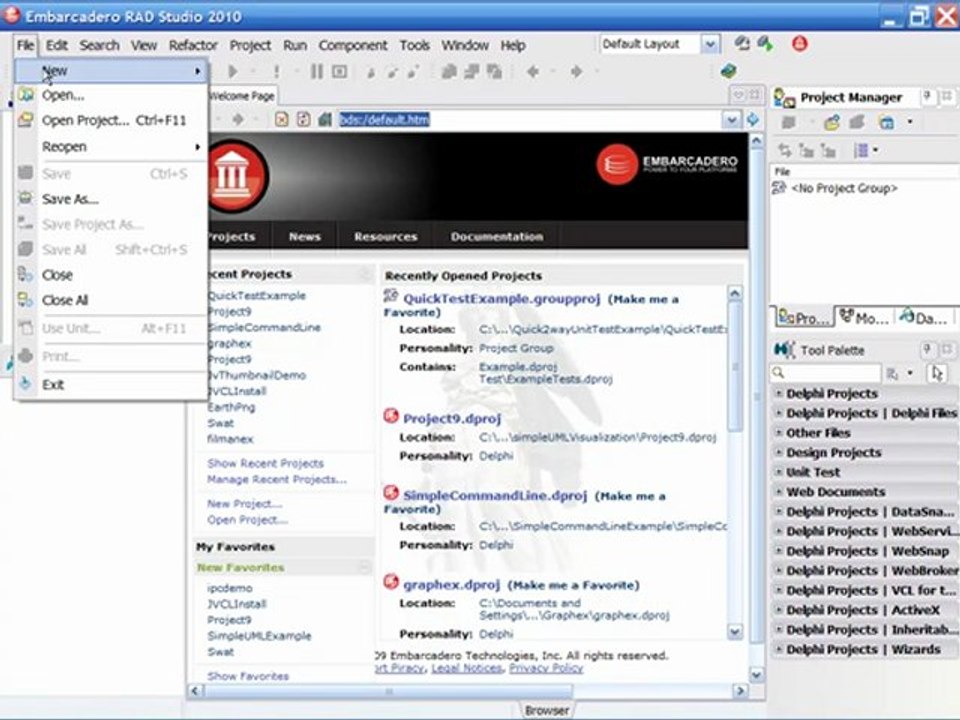The image size is (960, 720).
Task: Click Manage Recent Projects link
Action: 277,479
